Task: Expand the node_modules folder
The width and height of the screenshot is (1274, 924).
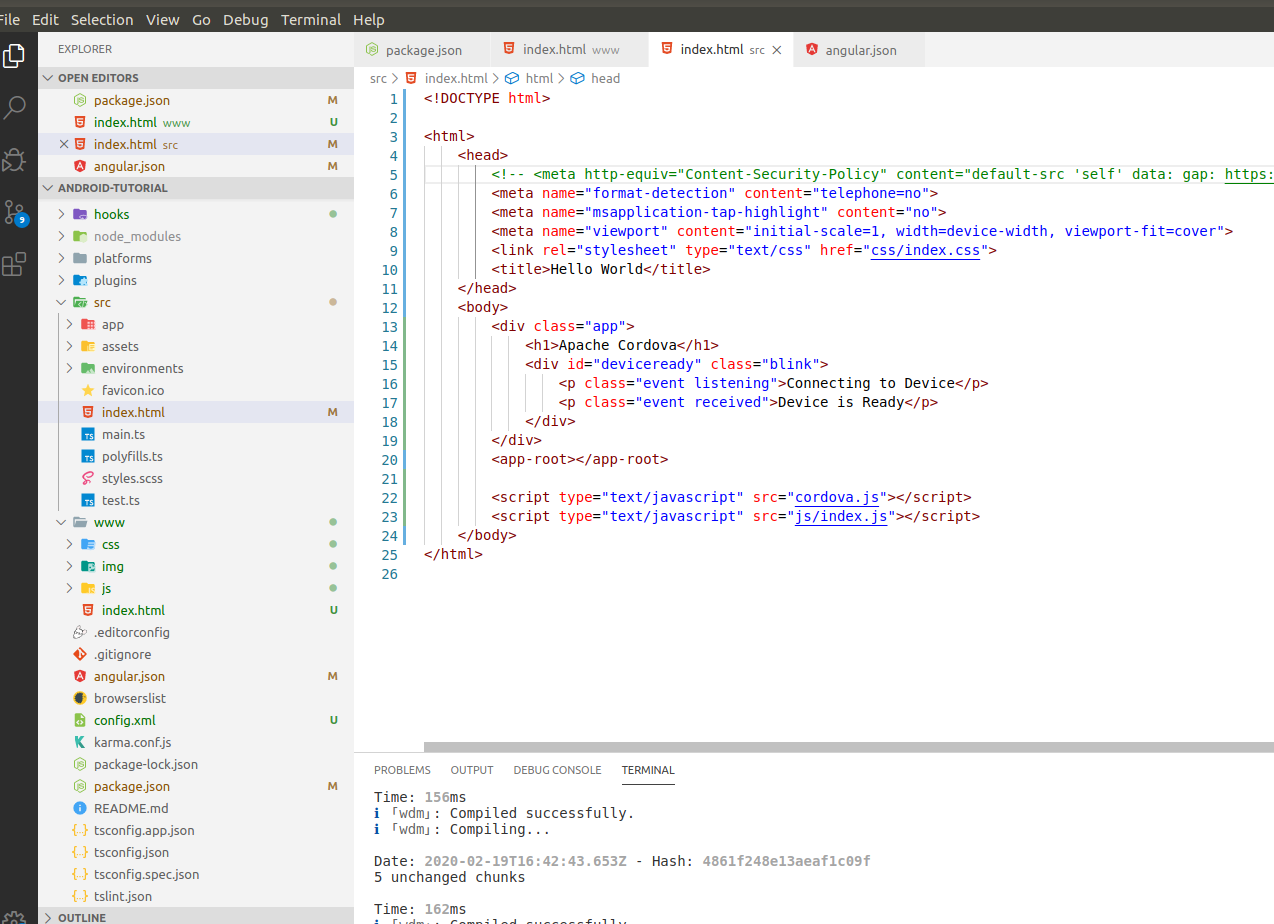Action: (61, 236)
